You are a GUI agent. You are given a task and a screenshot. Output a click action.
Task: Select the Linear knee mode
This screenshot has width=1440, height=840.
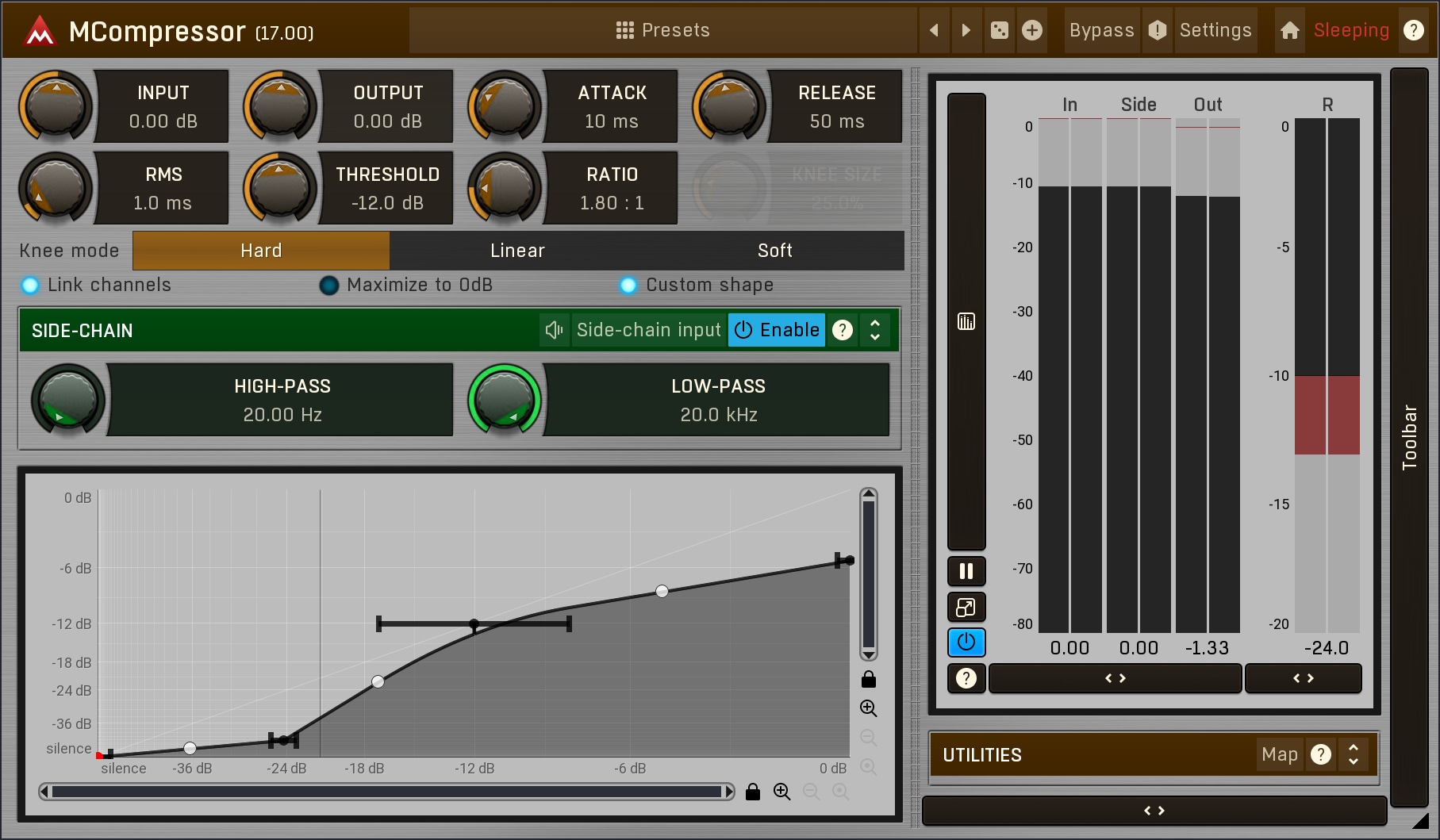(x=517, y=251)
